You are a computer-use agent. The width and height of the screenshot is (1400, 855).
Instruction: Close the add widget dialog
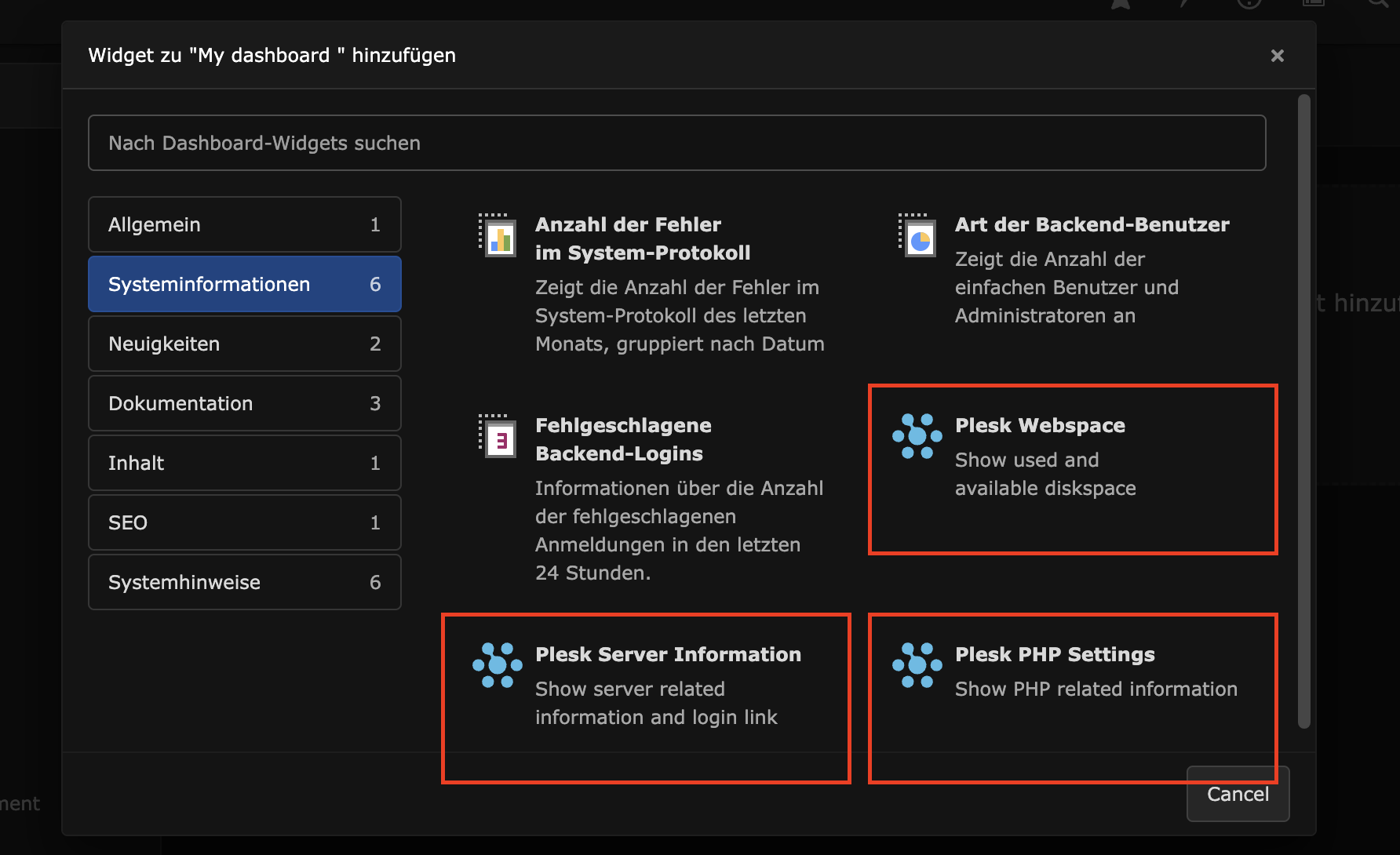pyautogui.click(x=1278, y=56)
